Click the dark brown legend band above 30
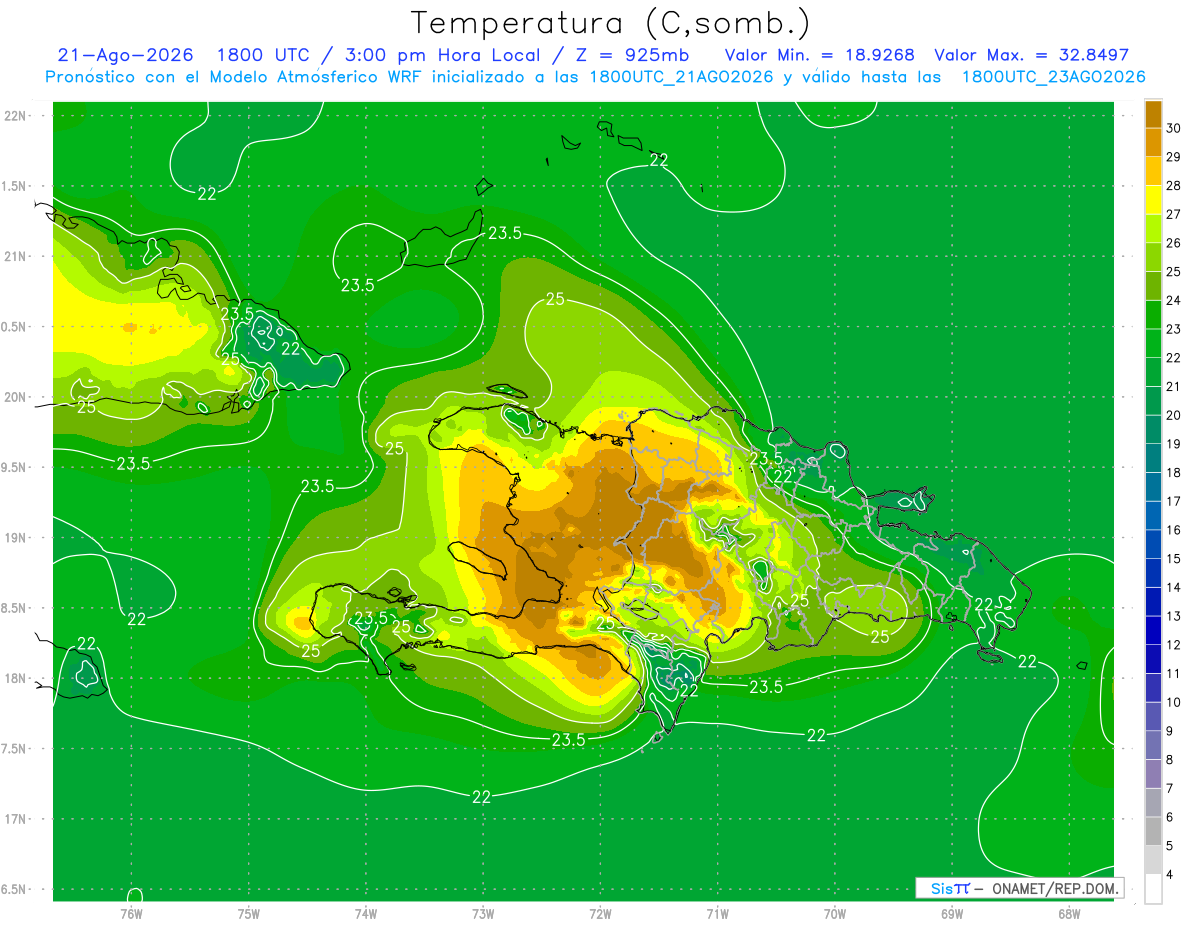The height and width of the screenshot is (927, 1200). pyautogui.click(x=1154, y=114)
